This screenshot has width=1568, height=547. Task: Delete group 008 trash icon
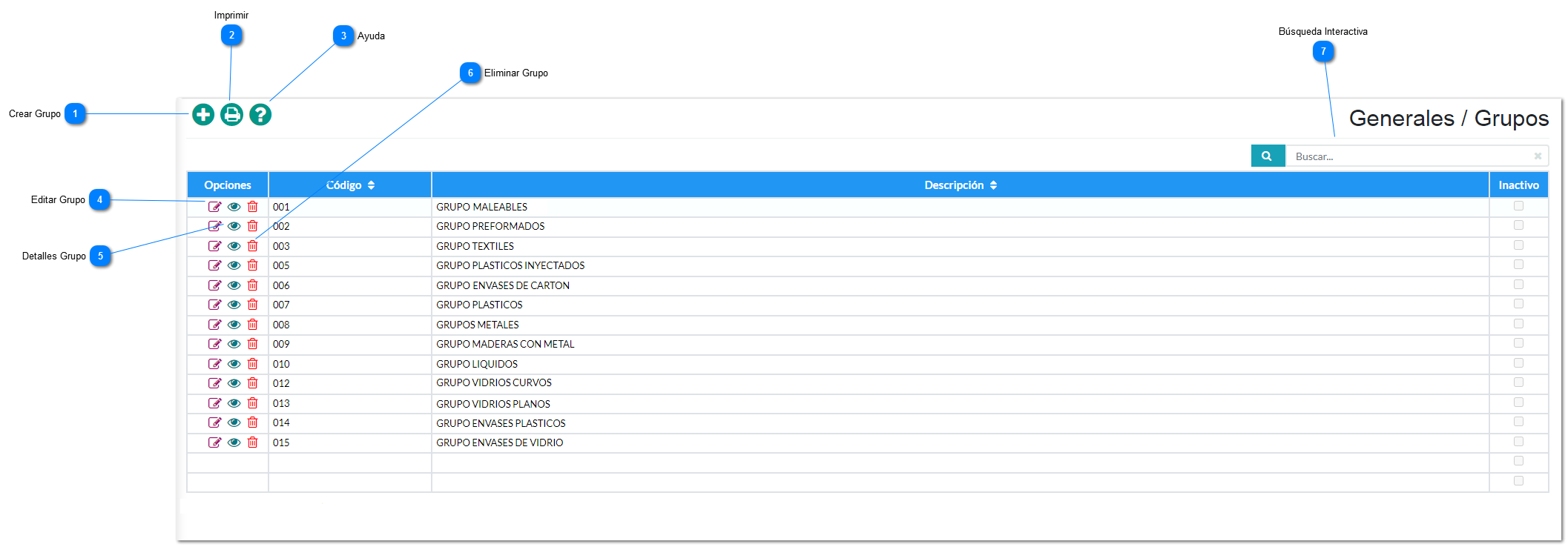click(252, 325)
